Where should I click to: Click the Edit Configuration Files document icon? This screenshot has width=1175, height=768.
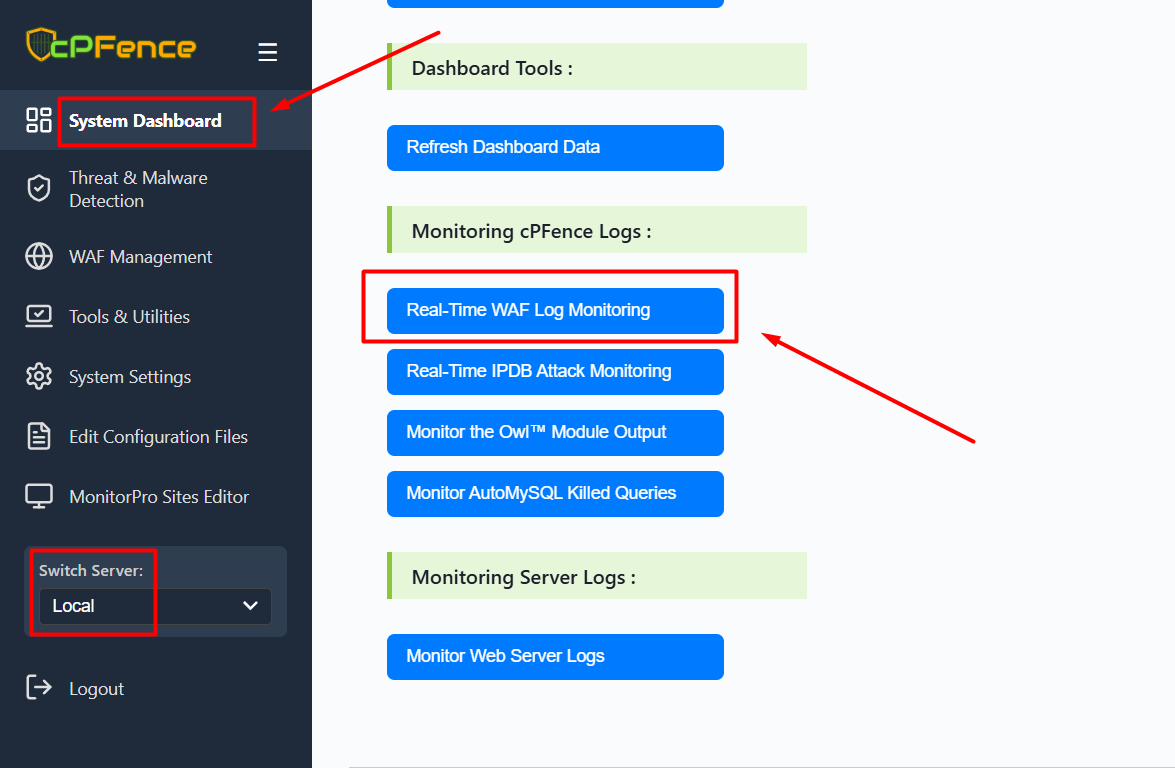pyautogui.click(x=39, y=437)
